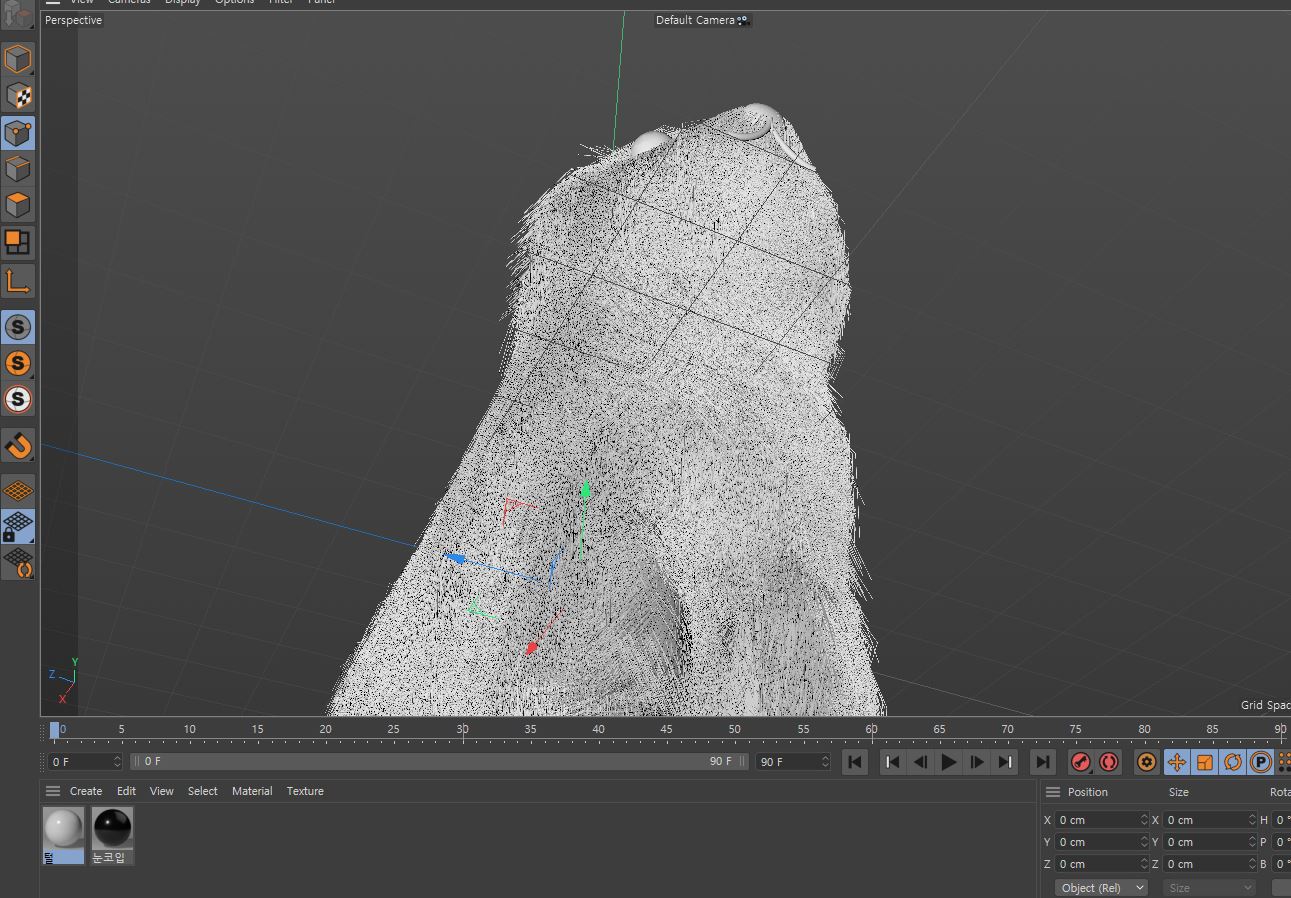Toggle the orange Solo hierarchy S icon
The width and height of the screenshot is (1291, 898).
[x=18, y=363]
